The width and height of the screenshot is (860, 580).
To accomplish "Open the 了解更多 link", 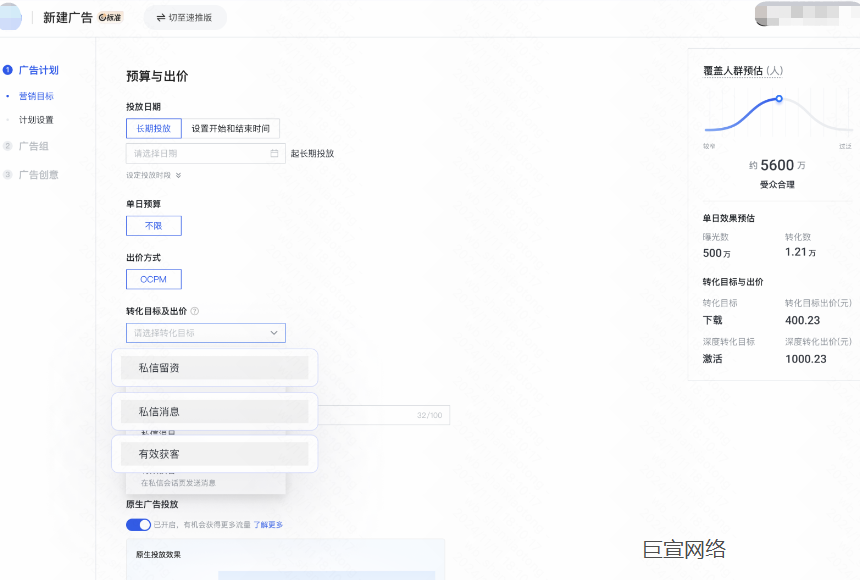I will (268, 525).
